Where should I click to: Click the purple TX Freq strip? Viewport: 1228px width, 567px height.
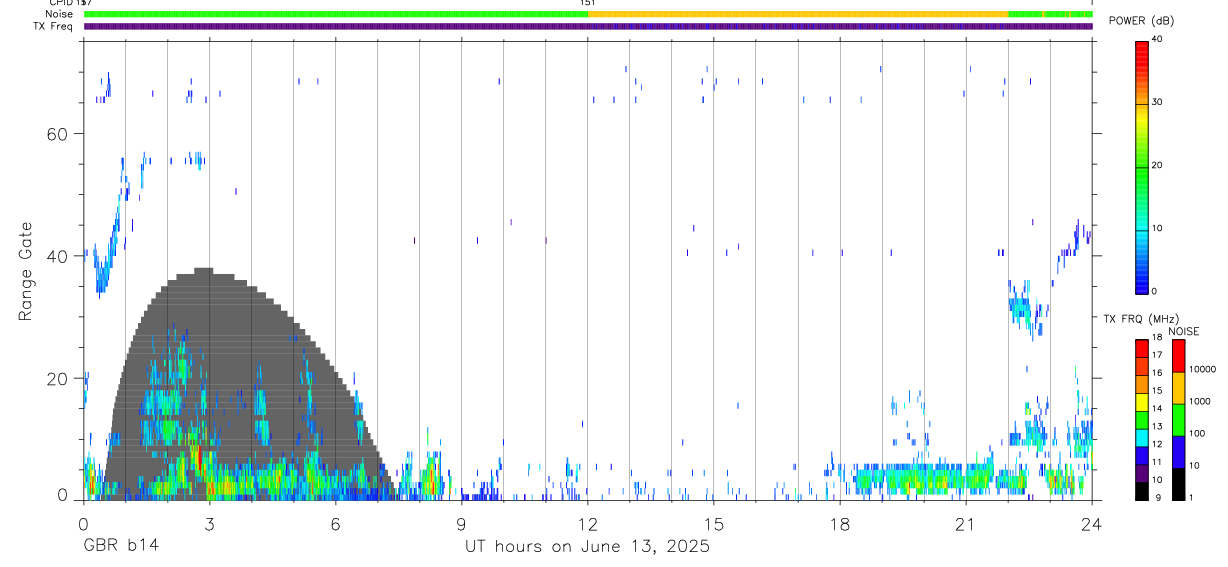coord(588,26)
